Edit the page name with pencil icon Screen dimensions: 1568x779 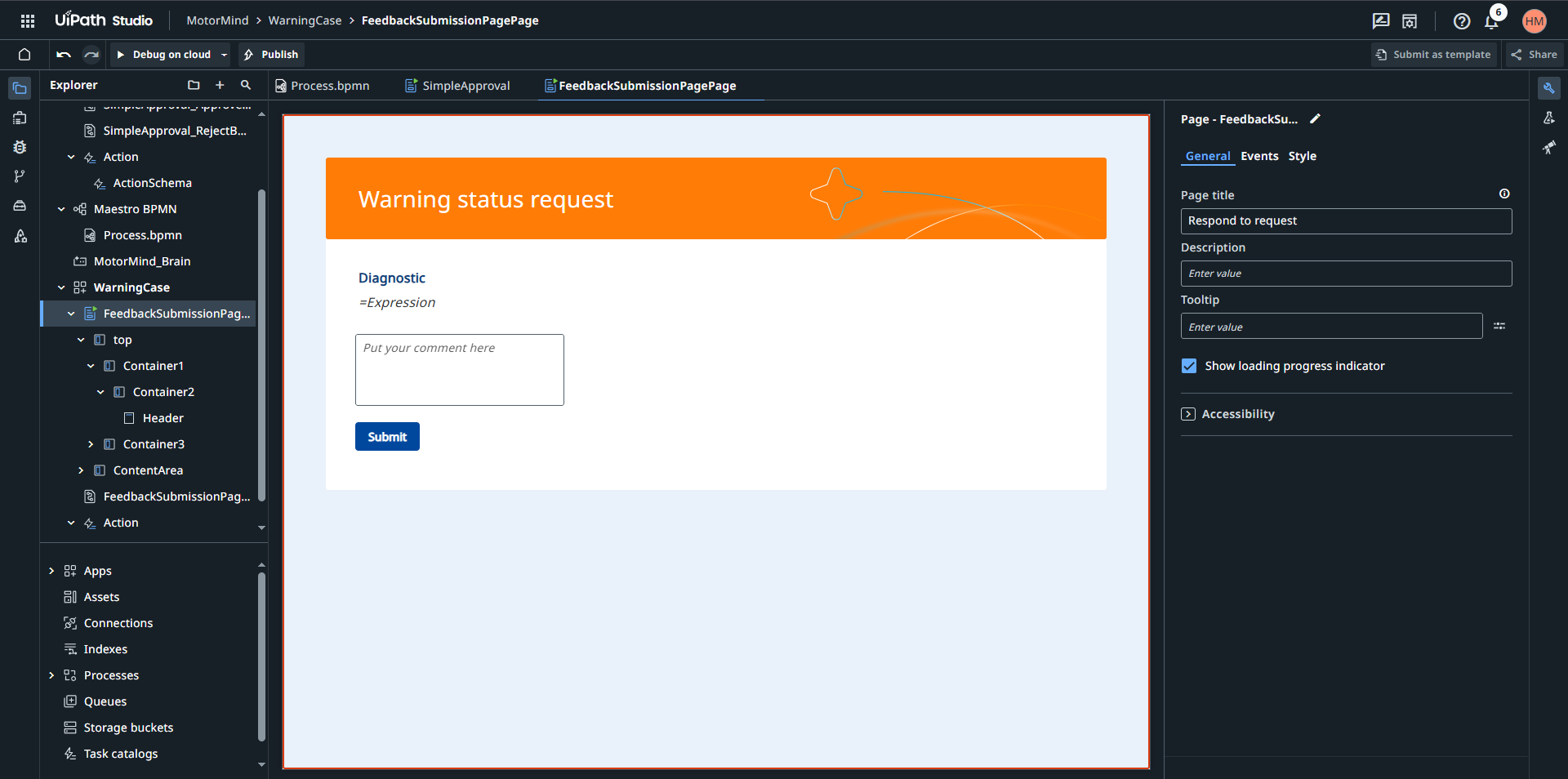pyautogui.click(x=1315, y=118)
